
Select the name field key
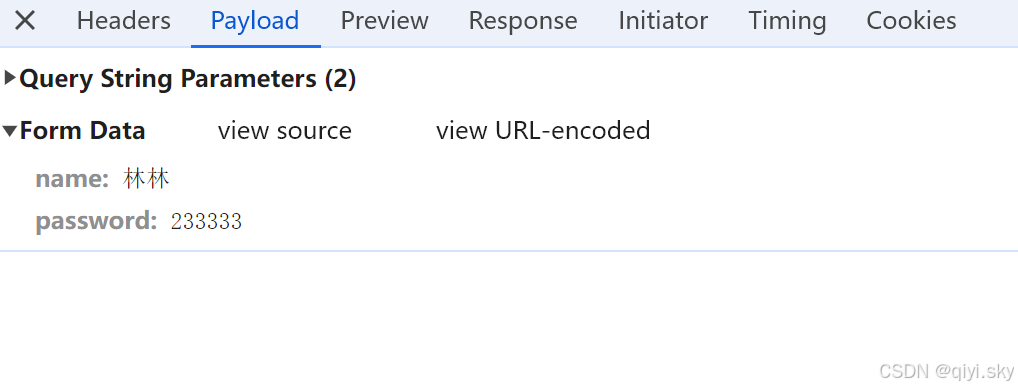click(x=72, y=179)
